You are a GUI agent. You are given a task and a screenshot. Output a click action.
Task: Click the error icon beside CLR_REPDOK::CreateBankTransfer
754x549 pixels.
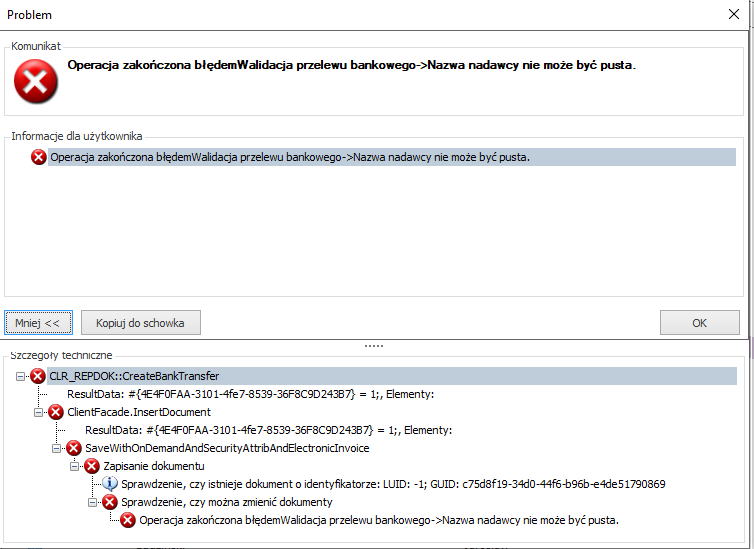(x=38, y=376)
